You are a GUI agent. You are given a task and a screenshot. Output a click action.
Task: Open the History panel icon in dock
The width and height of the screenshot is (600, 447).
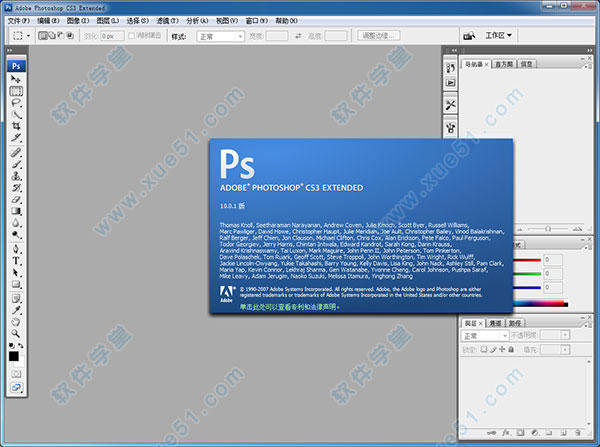click(450, 68)
